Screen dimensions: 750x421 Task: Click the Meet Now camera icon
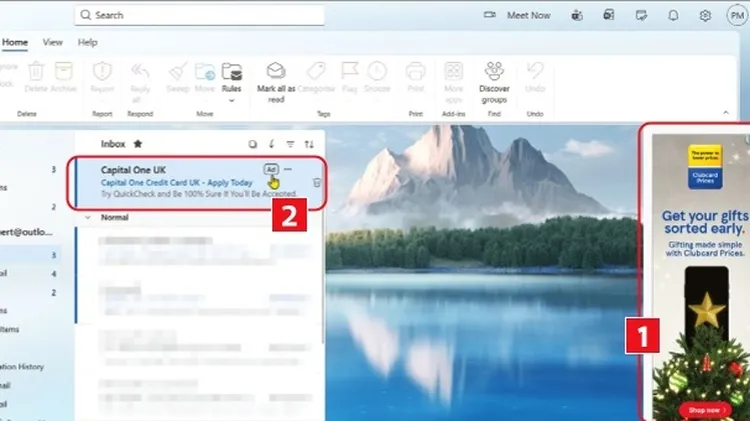[490, 15]
